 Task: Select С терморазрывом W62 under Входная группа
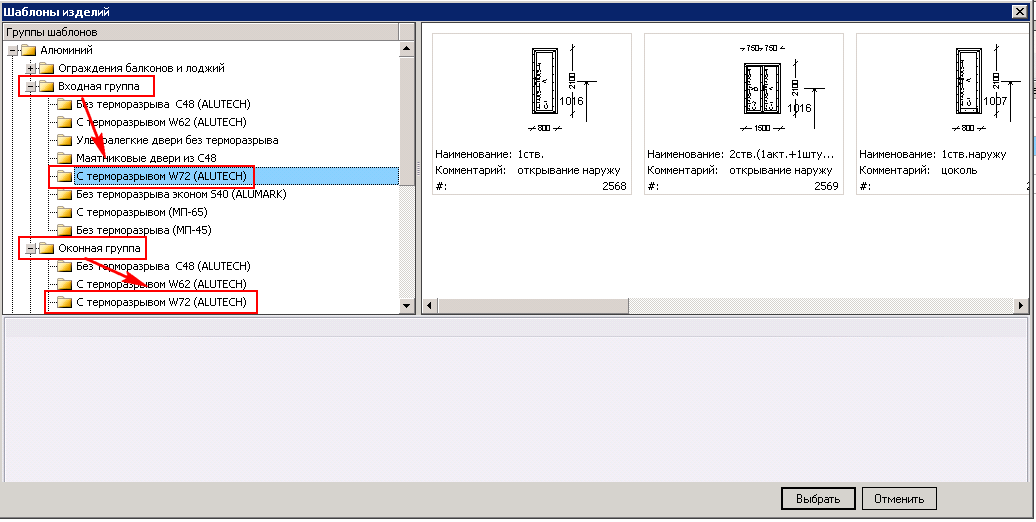pyautogui.click(x=161, y=122)
